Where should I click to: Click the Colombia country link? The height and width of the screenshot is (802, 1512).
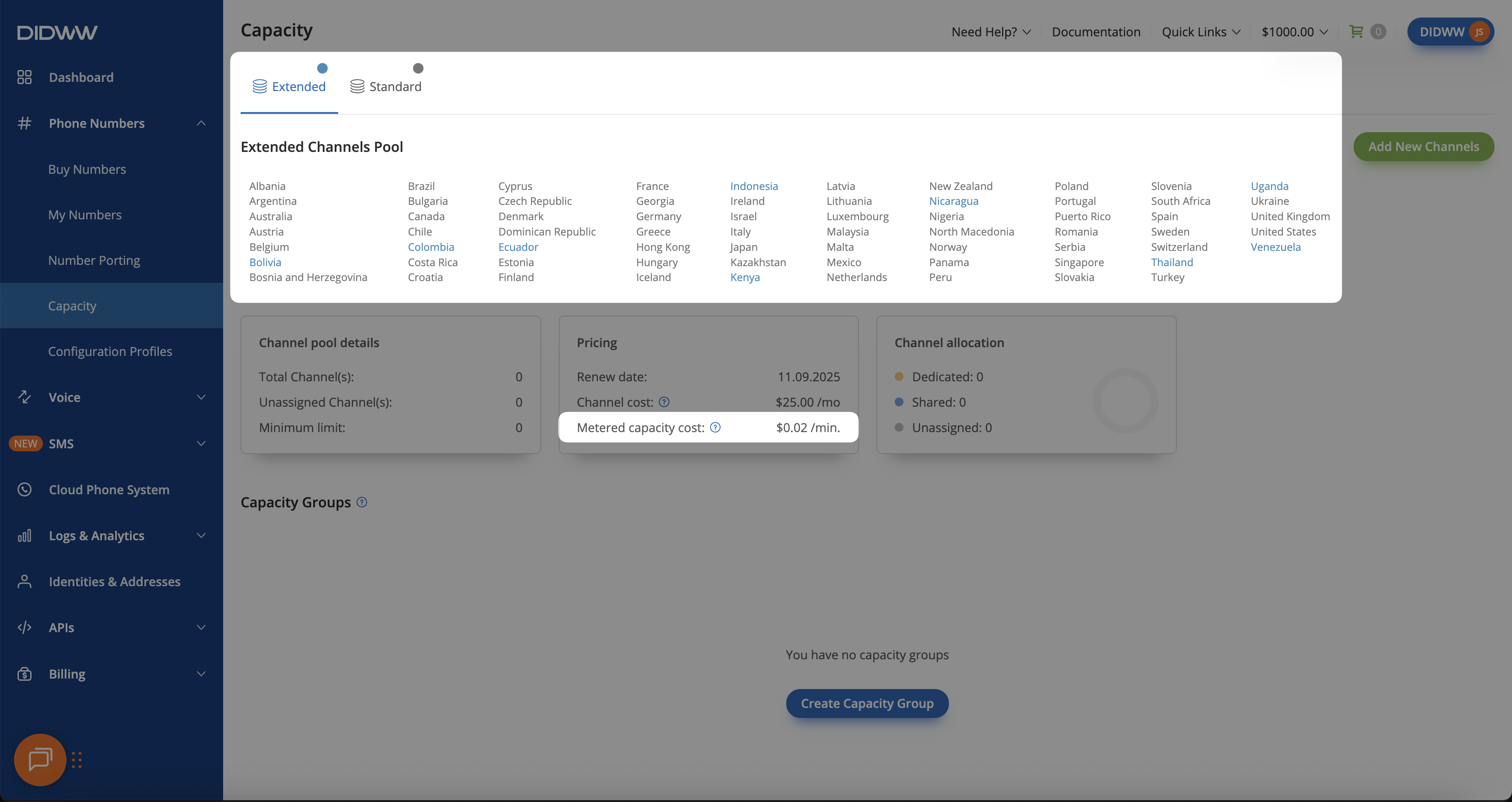tap(431, 246)
